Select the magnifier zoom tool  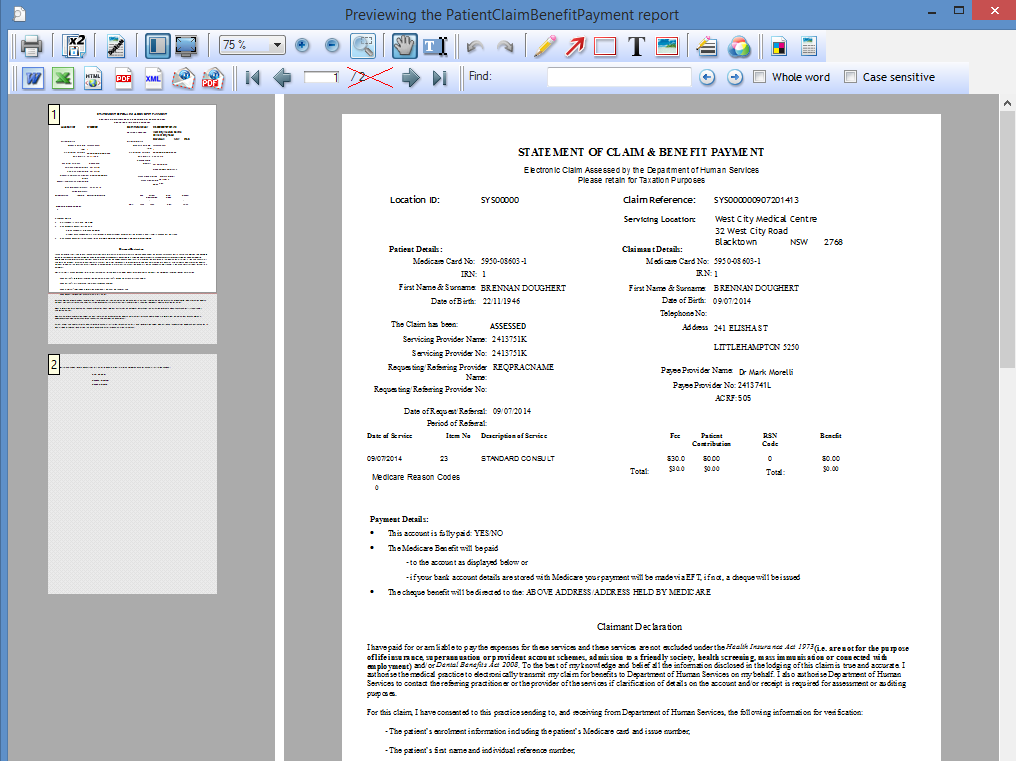[x=363, y=46]
